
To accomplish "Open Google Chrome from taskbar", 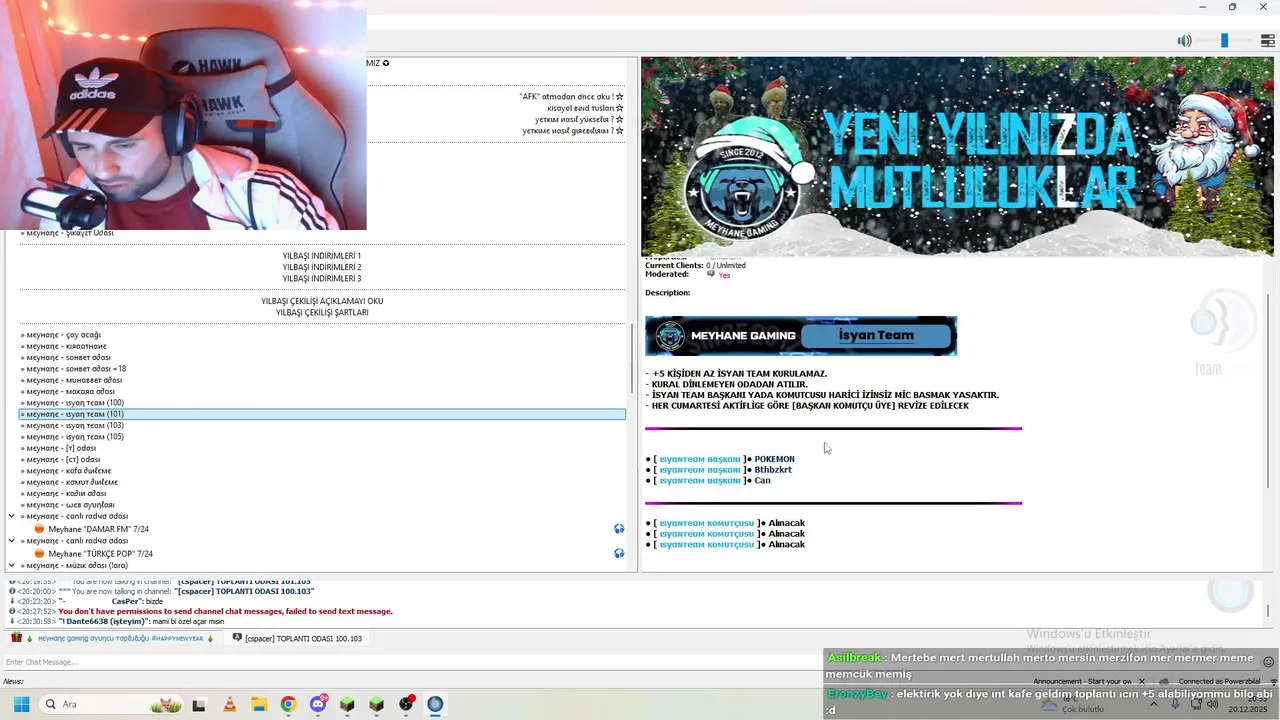I will click(288, 704).
